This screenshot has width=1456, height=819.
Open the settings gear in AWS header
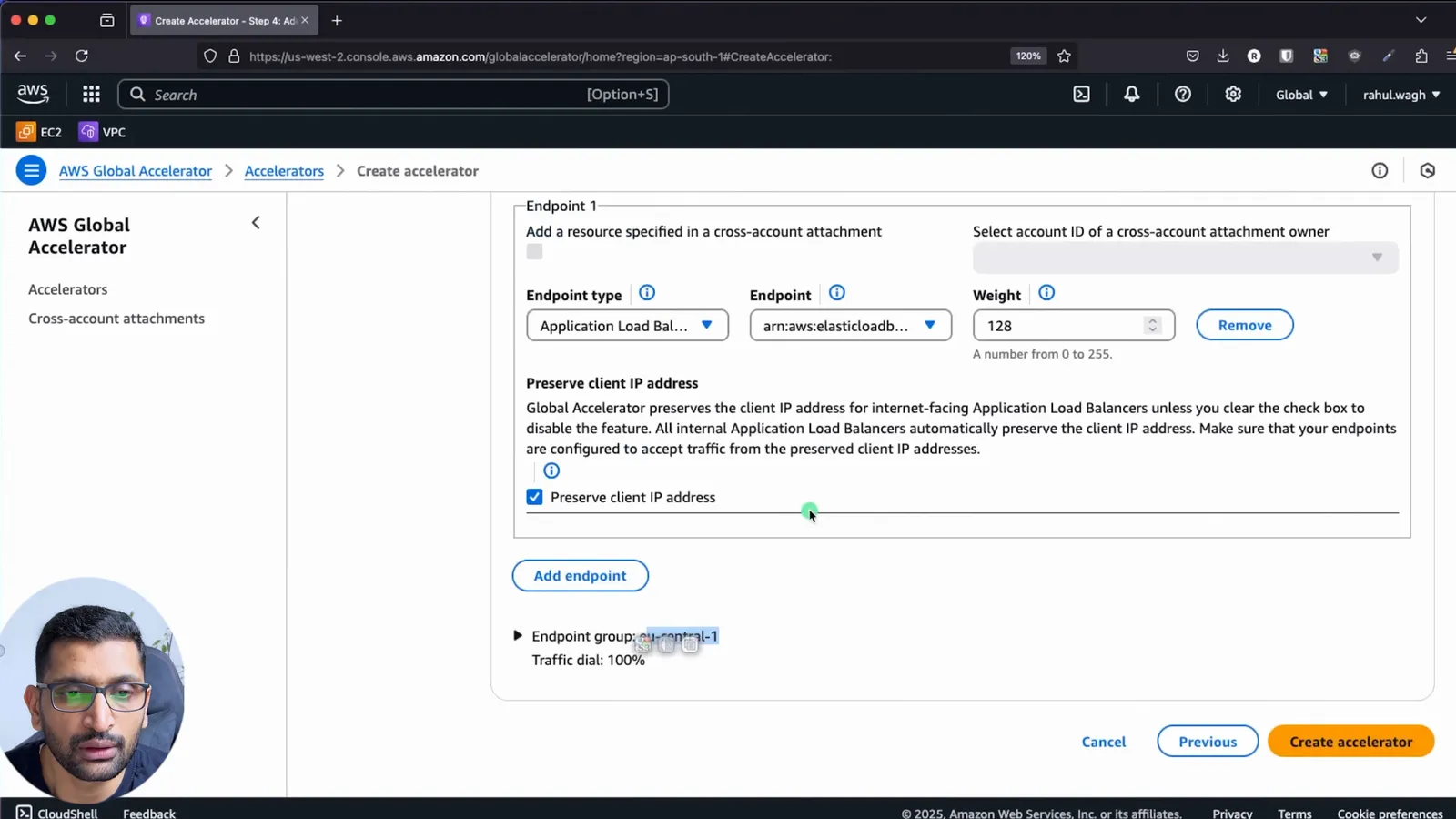point(1233,94)
